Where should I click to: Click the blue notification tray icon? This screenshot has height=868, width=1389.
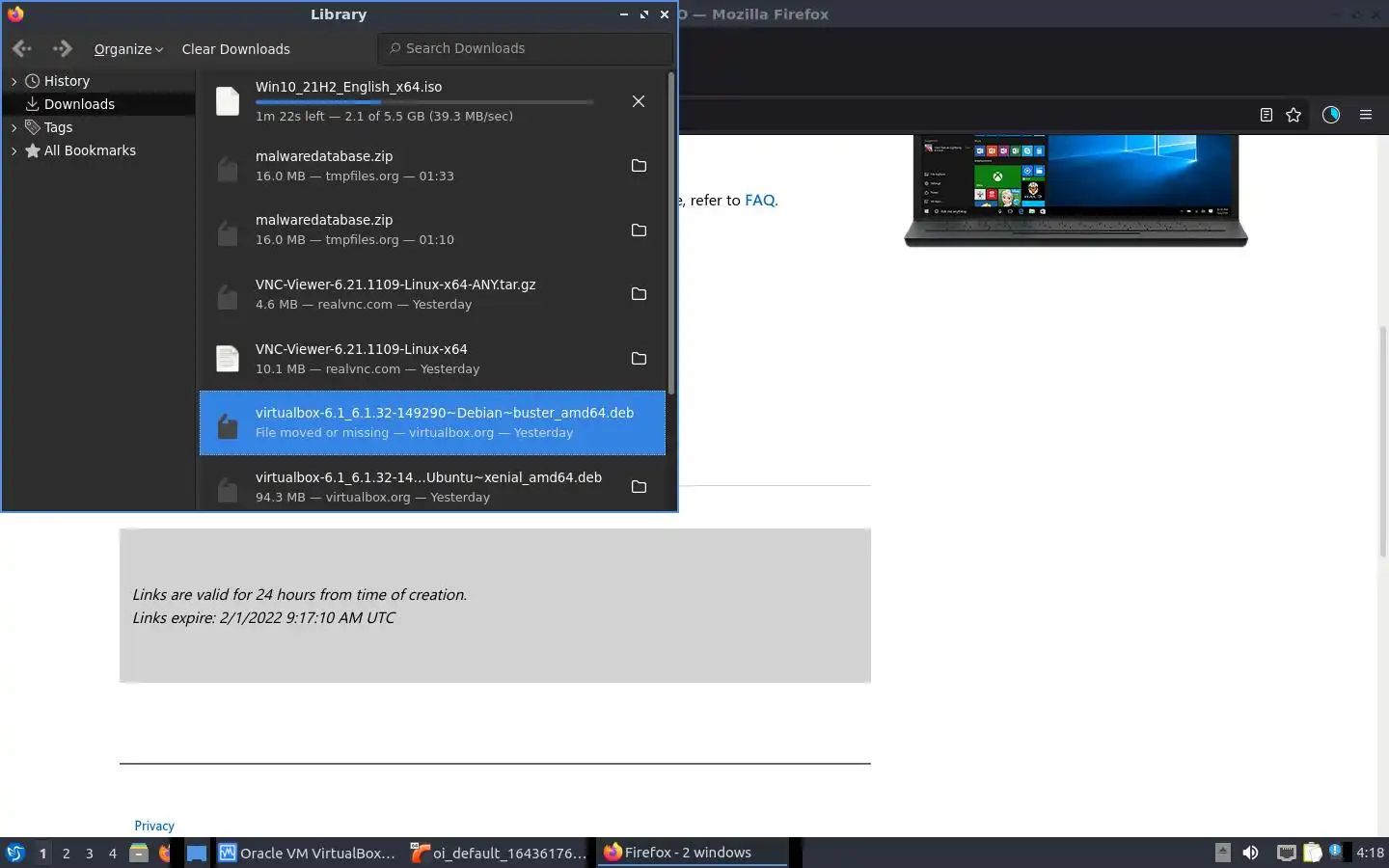[1336, 852]
